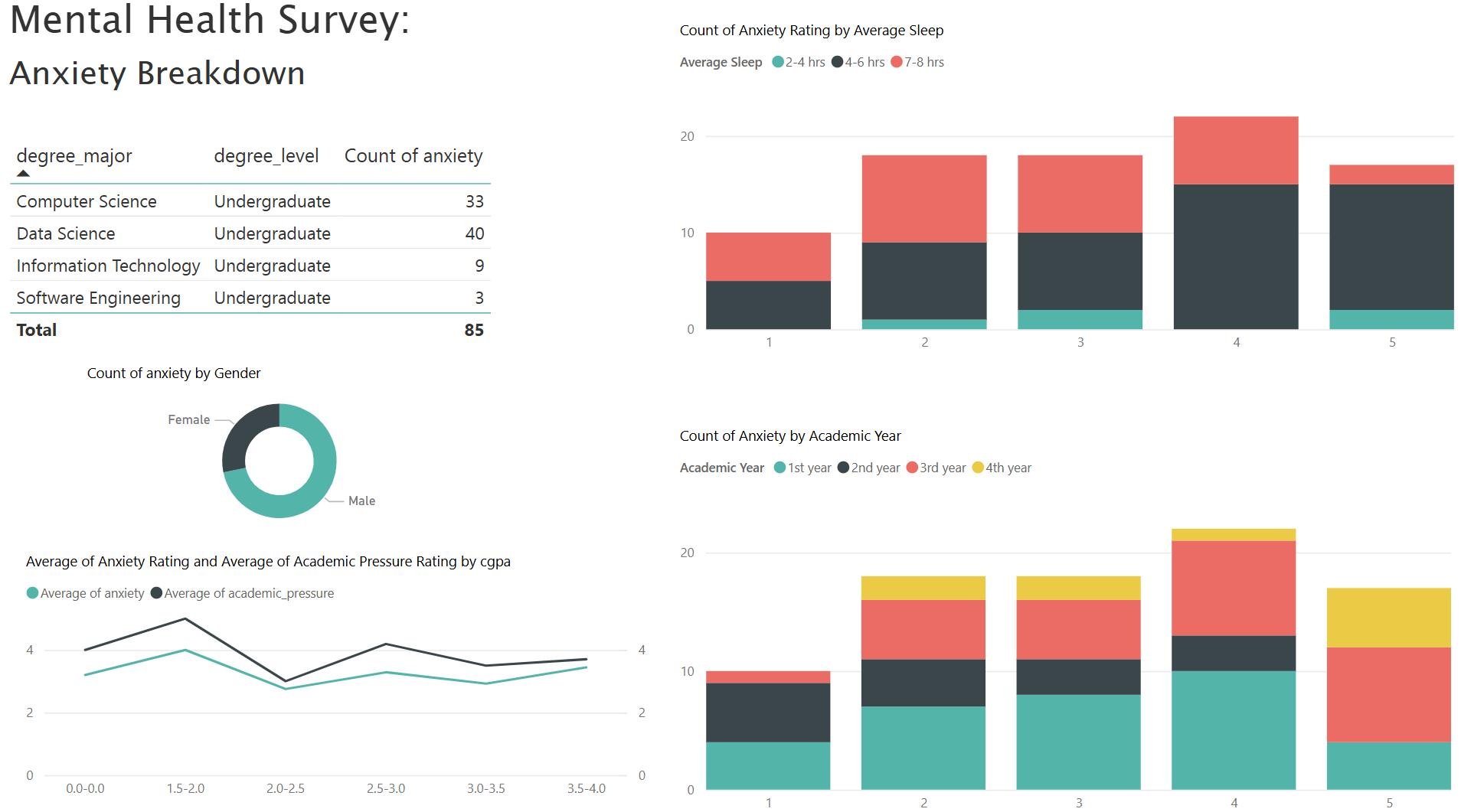Click the Mental Health Survey heading

tap(210, 20)
